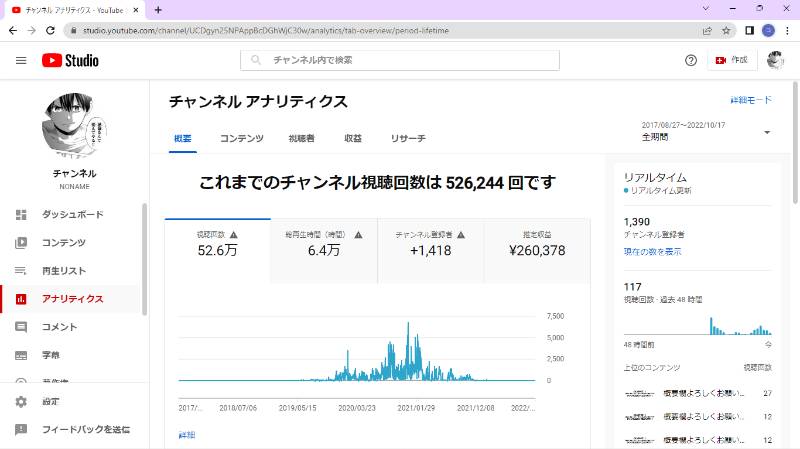Click the browser back arrow

click(13, 31)
